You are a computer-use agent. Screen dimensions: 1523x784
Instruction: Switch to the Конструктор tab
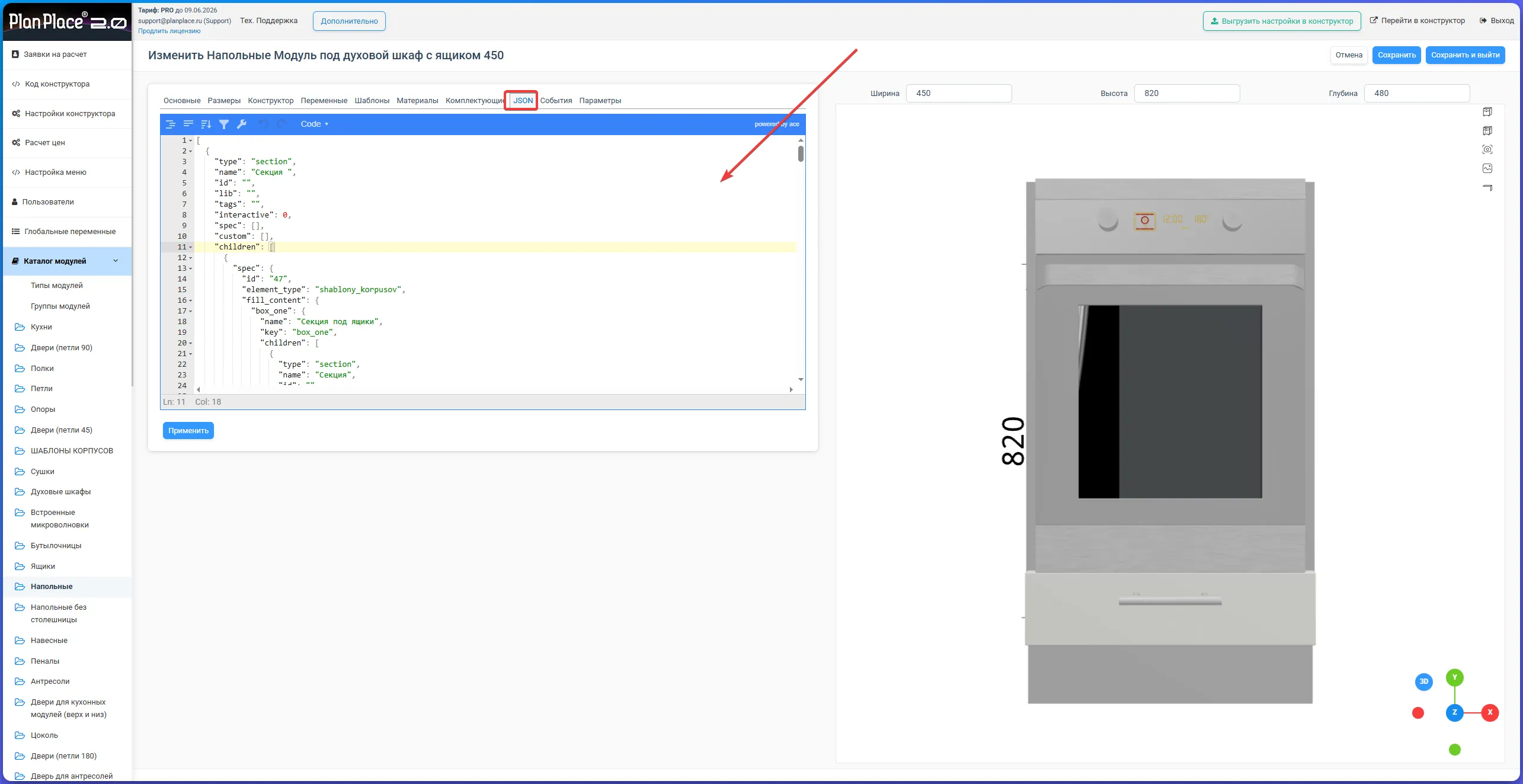271,101
